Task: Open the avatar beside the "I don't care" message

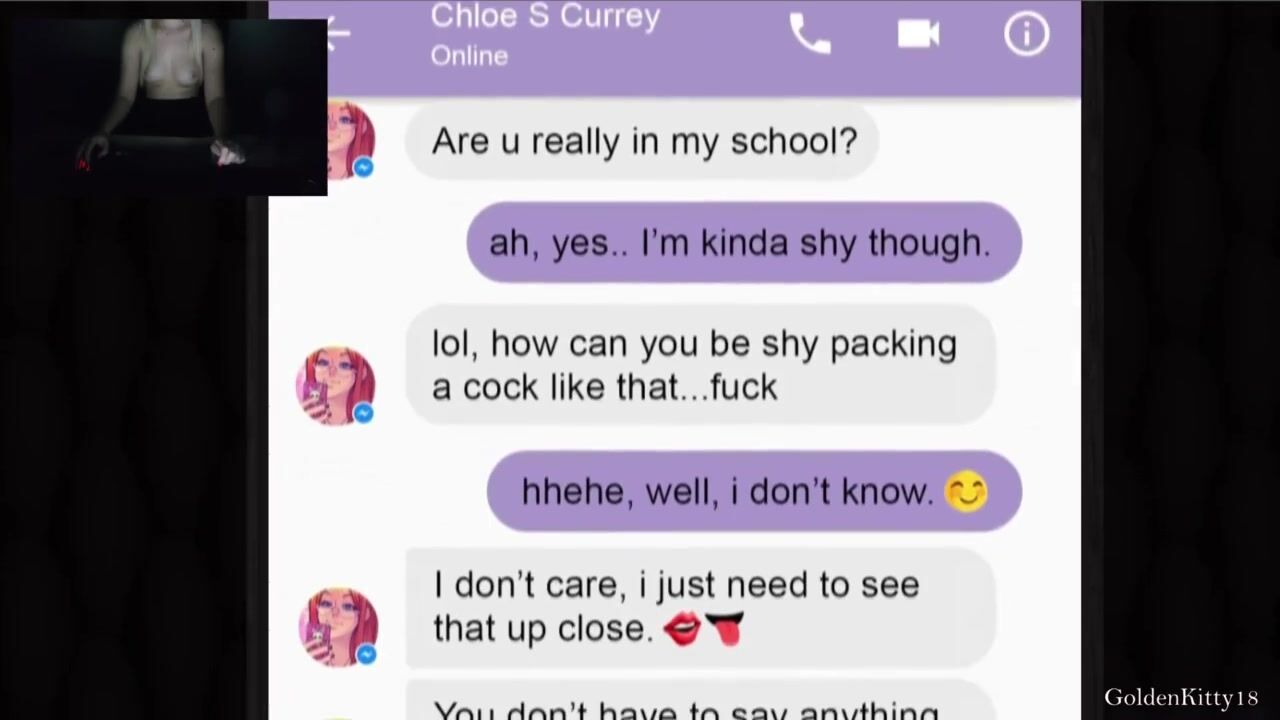Action: click(x=339, y=628)
